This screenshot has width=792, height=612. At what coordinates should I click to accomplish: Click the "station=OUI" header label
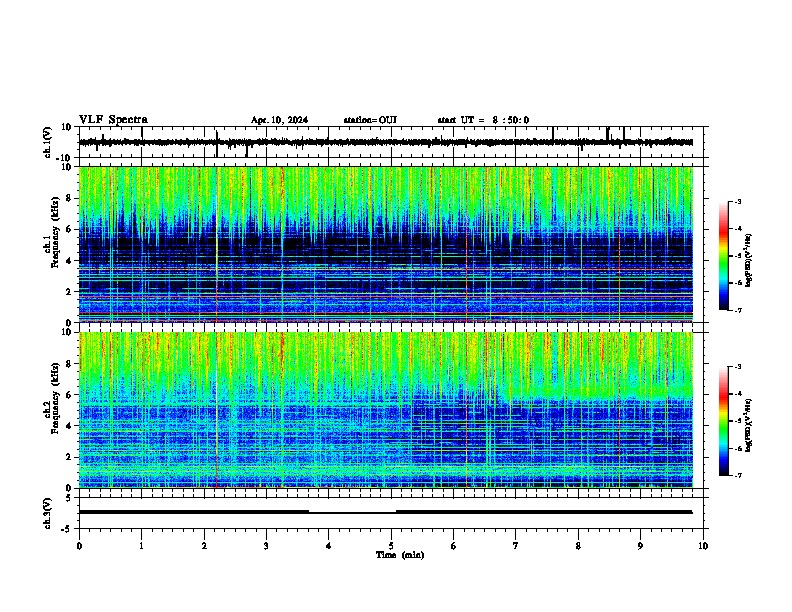click(370, 120)
